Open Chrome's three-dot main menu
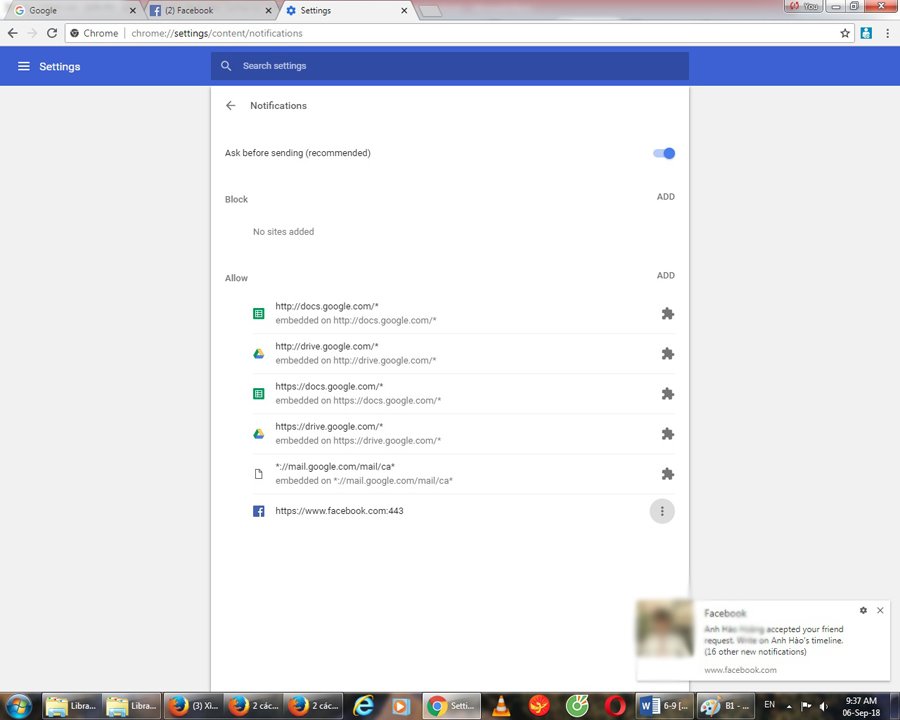The width and height of the screenshot is (900, 720). [887, 33]
